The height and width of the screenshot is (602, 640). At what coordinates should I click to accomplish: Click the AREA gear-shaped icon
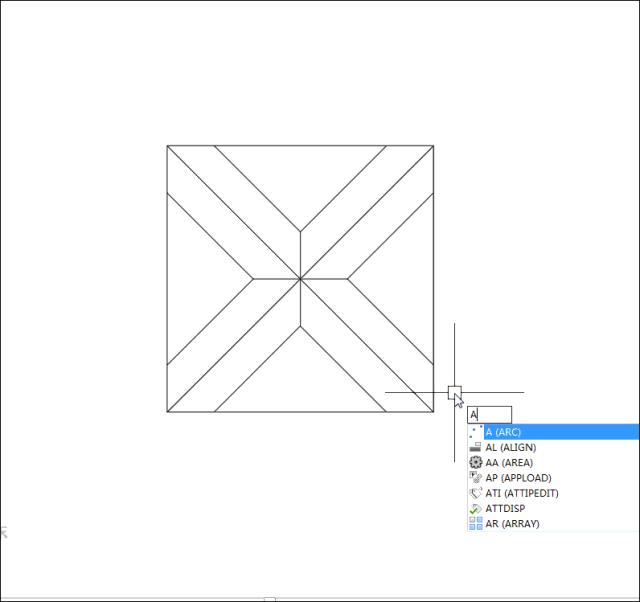[x=476, y=463]
